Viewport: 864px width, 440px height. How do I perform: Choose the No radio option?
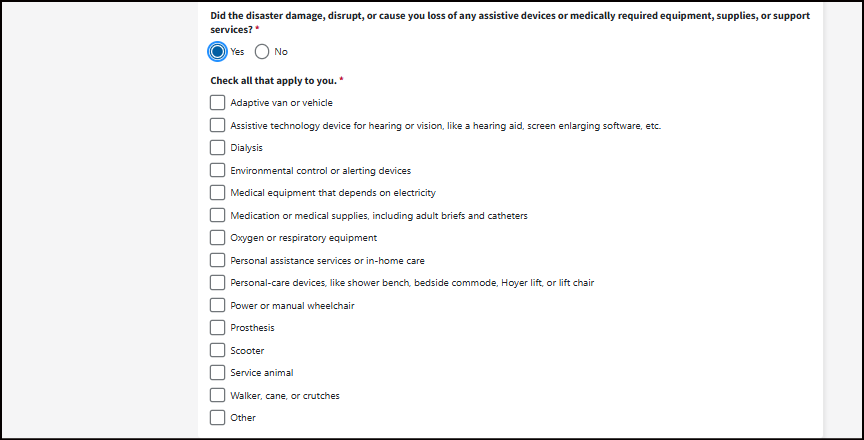[x=262, y=52]
